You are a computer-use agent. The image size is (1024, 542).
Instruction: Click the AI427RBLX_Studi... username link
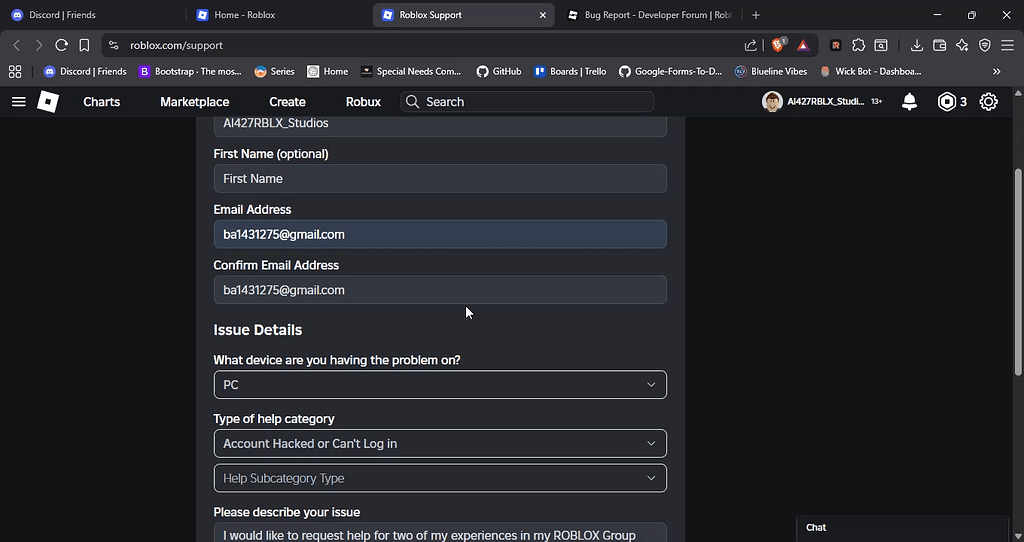click(825, 102)
